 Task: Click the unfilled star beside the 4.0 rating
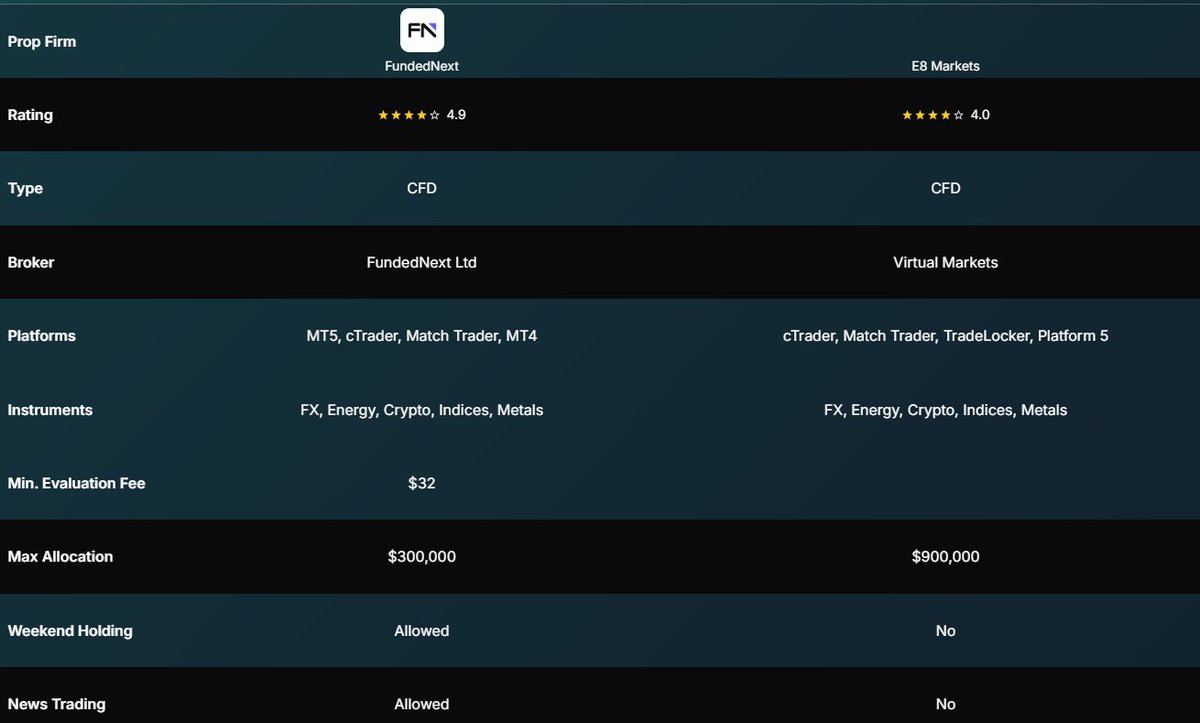point(959,115)
